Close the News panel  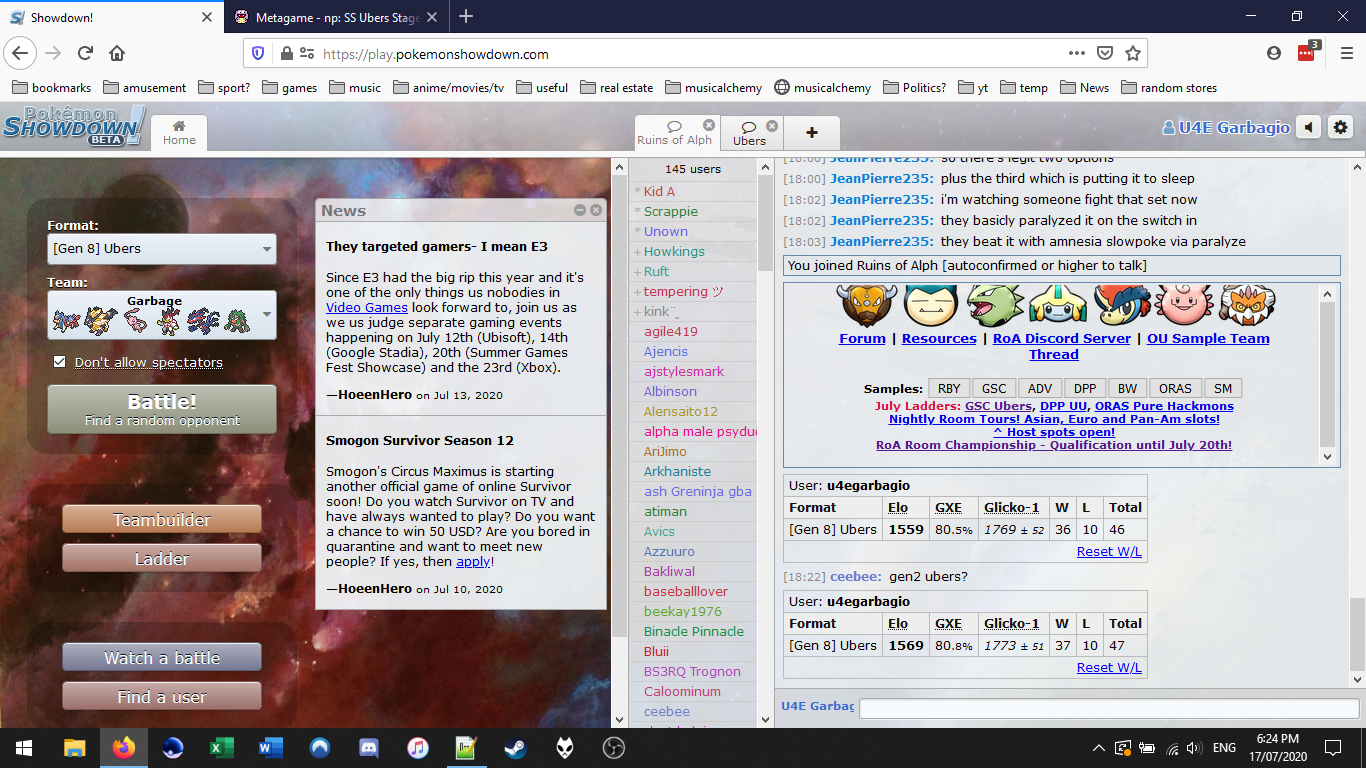click(596, 210)
